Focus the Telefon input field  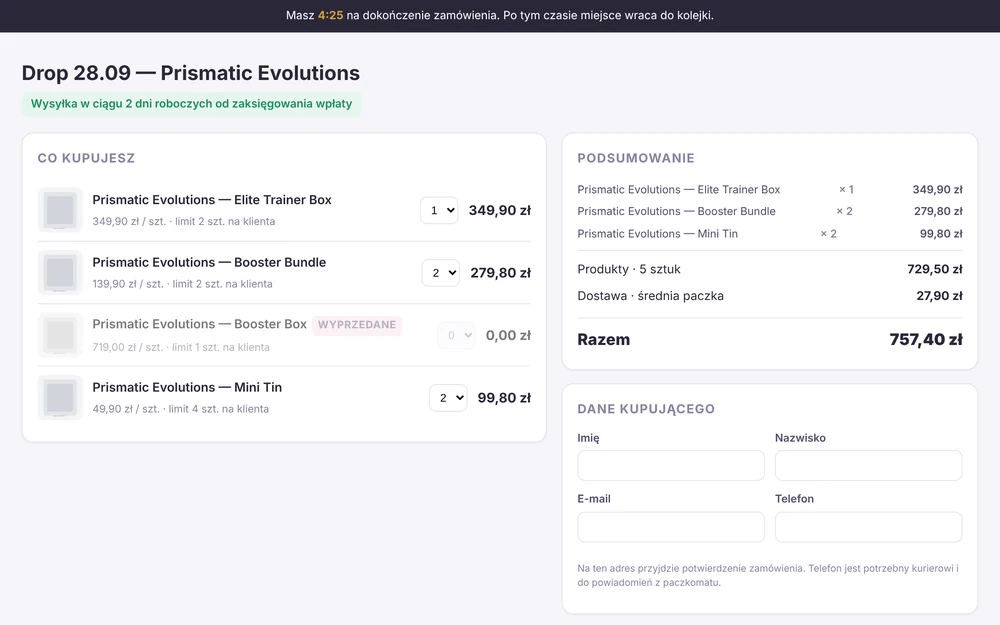click(x=869, y=527)
